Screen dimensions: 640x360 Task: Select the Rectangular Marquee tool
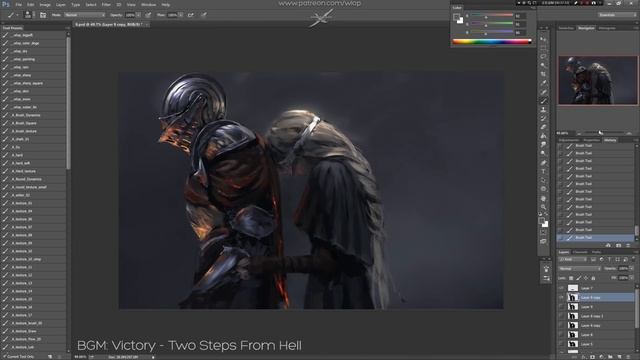point(543,48)
